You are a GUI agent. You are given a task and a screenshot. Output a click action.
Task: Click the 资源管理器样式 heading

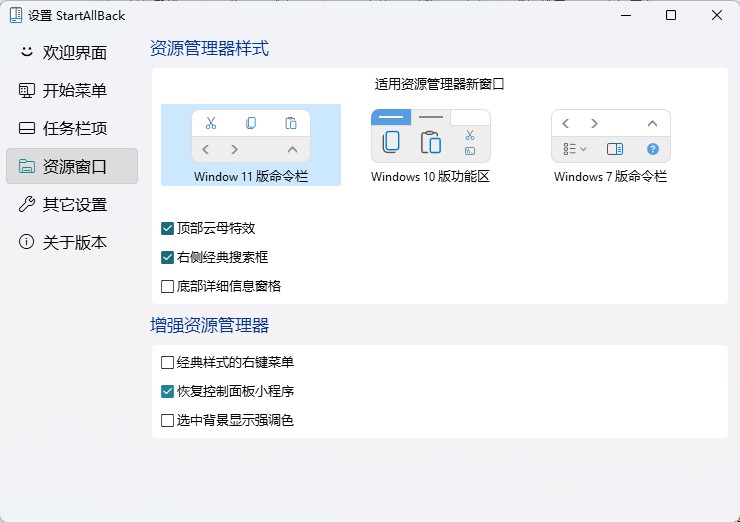210,48
